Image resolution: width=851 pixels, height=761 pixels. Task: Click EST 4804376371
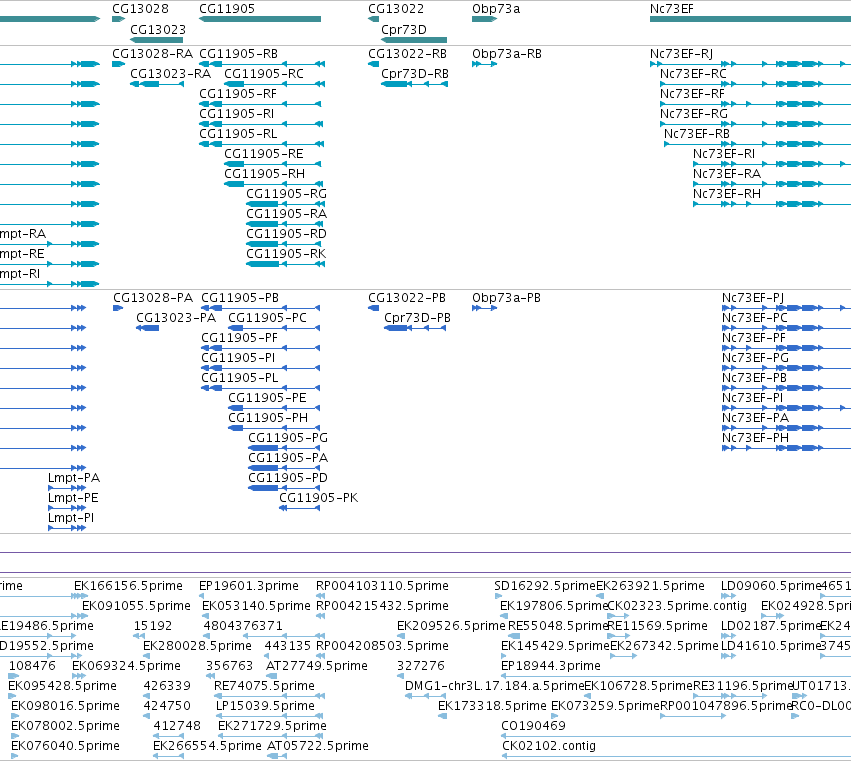(243, 626)
